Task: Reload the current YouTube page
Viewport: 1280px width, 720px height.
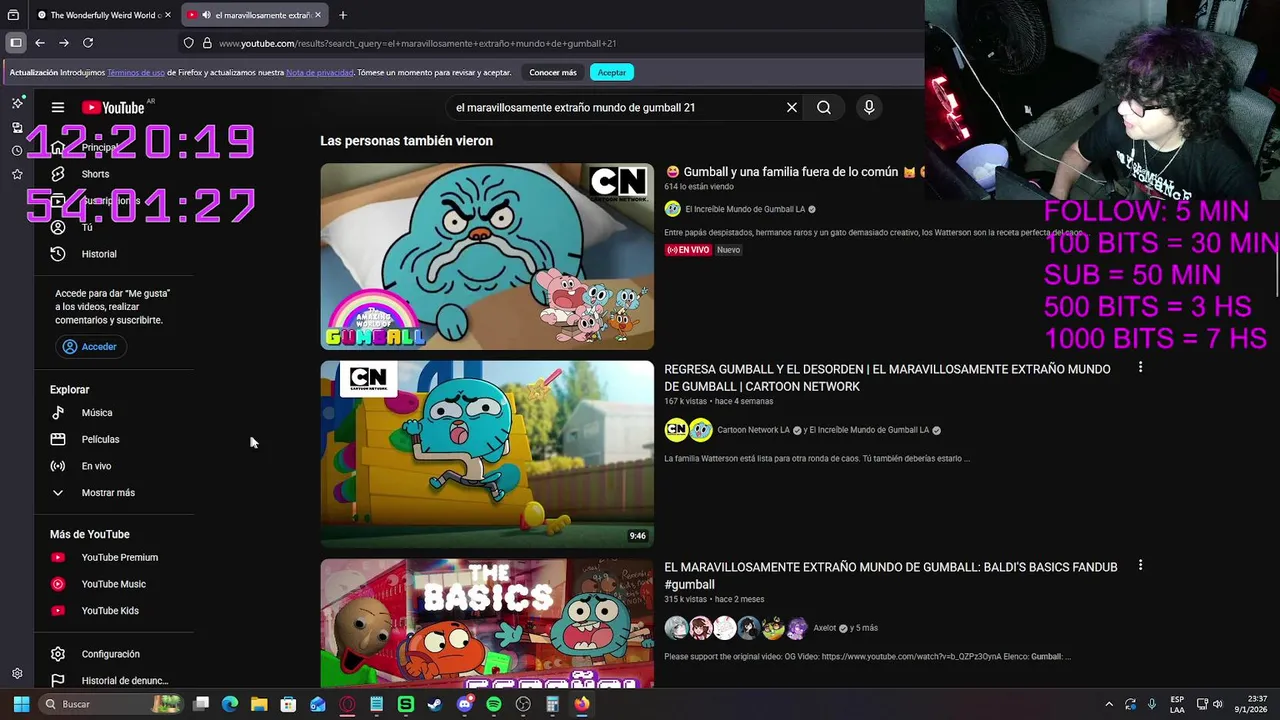Action: (x=88, y=43)
